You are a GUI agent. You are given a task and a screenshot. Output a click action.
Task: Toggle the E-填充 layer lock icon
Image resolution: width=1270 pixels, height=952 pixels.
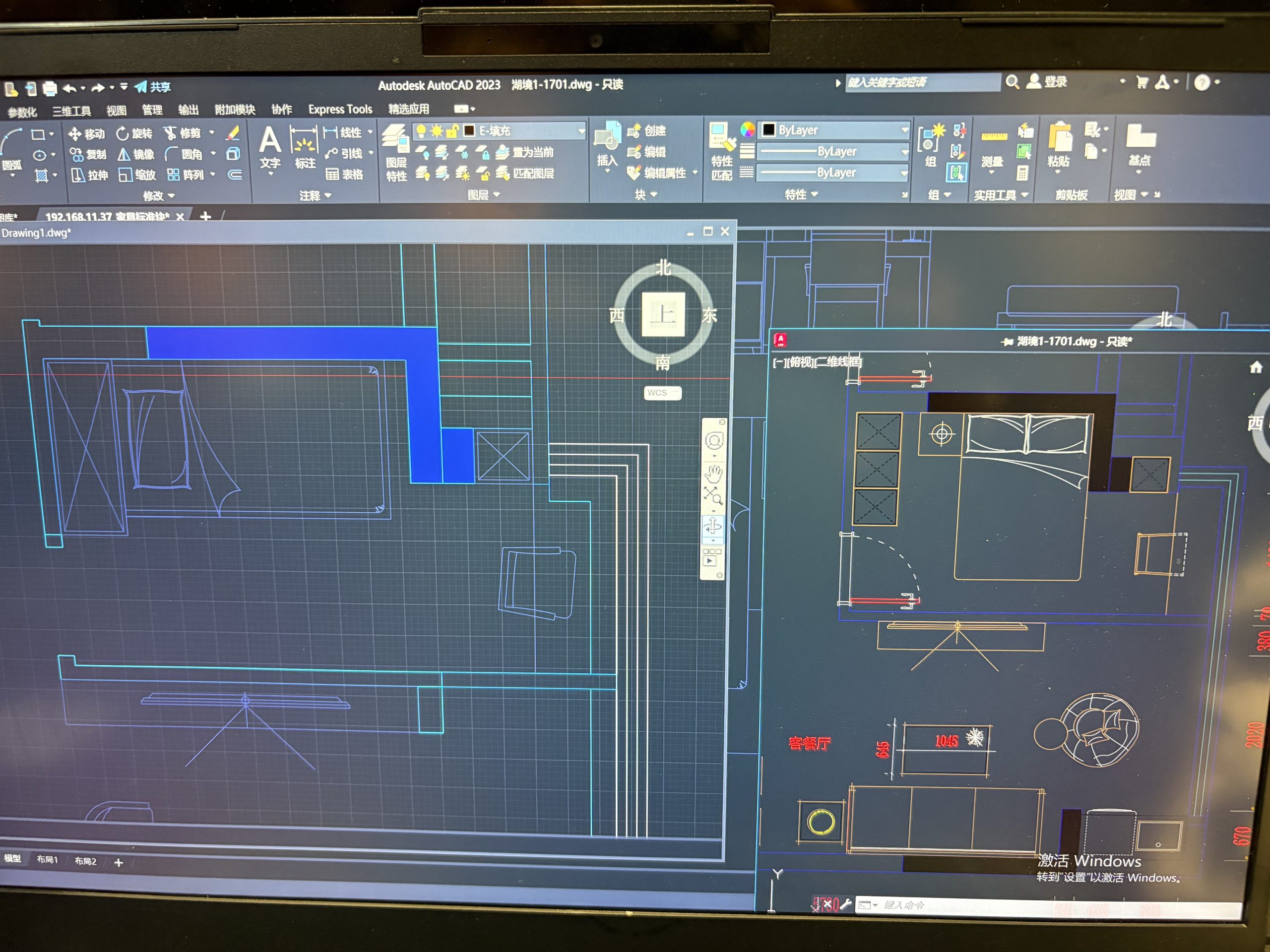pyautogui.click(x=452, y=131)
